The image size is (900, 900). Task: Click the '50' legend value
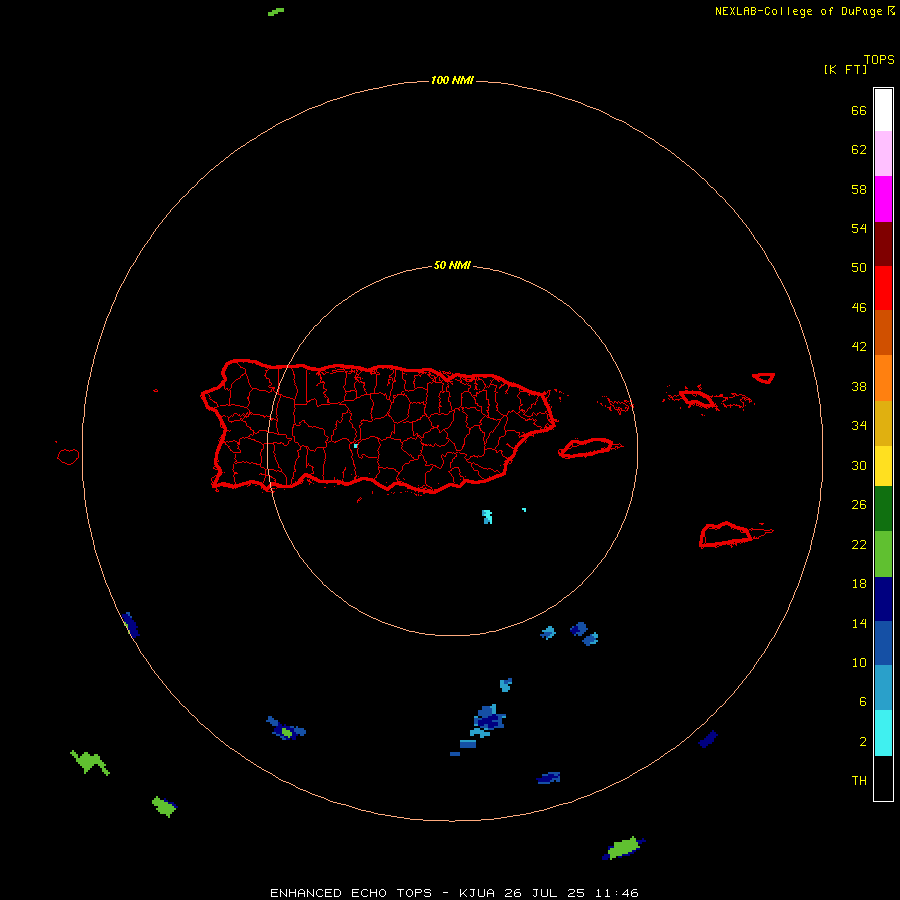pos(859,268)
